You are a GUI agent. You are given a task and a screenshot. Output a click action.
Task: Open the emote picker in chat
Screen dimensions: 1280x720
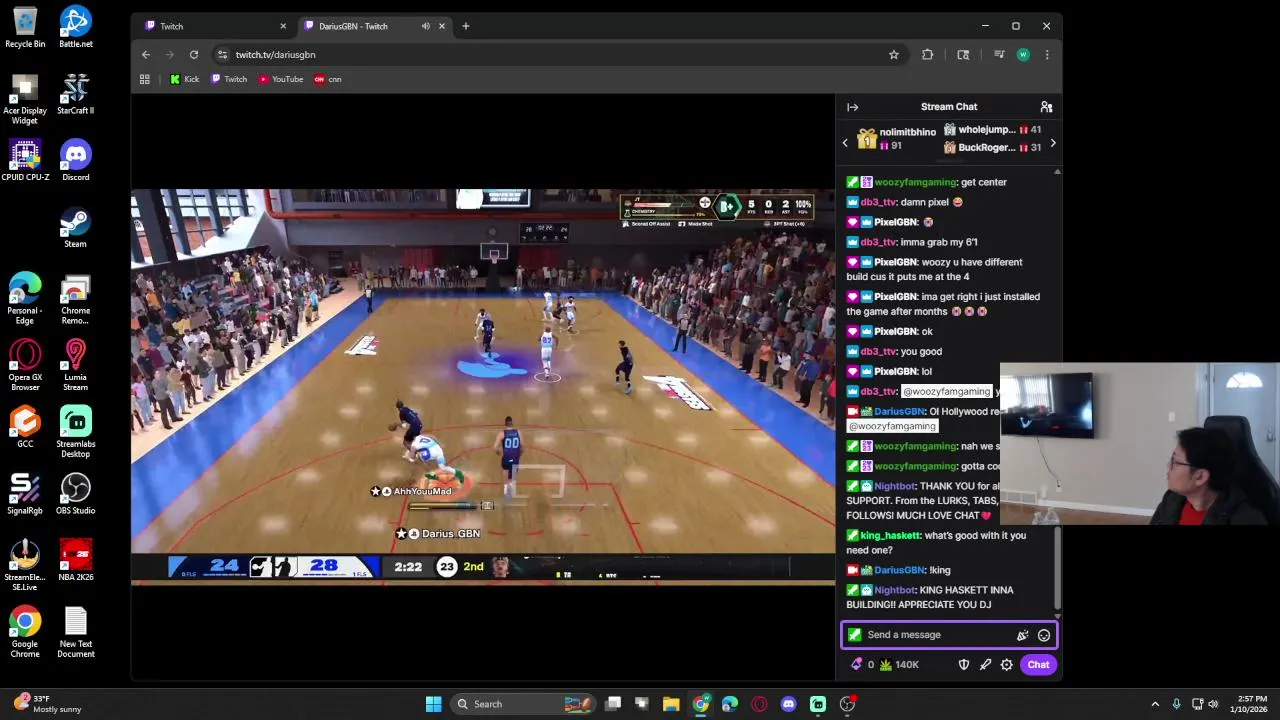(x=1044, y=635)
